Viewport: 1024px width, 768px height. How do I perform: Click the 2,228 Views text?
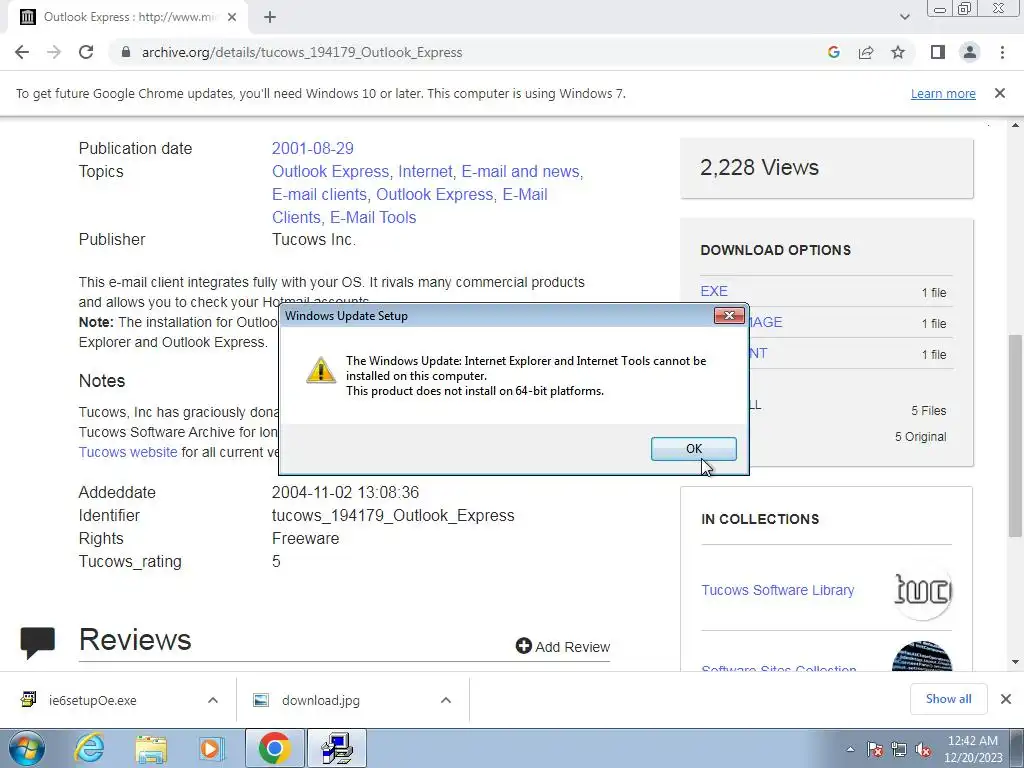(x=759, y=167)
